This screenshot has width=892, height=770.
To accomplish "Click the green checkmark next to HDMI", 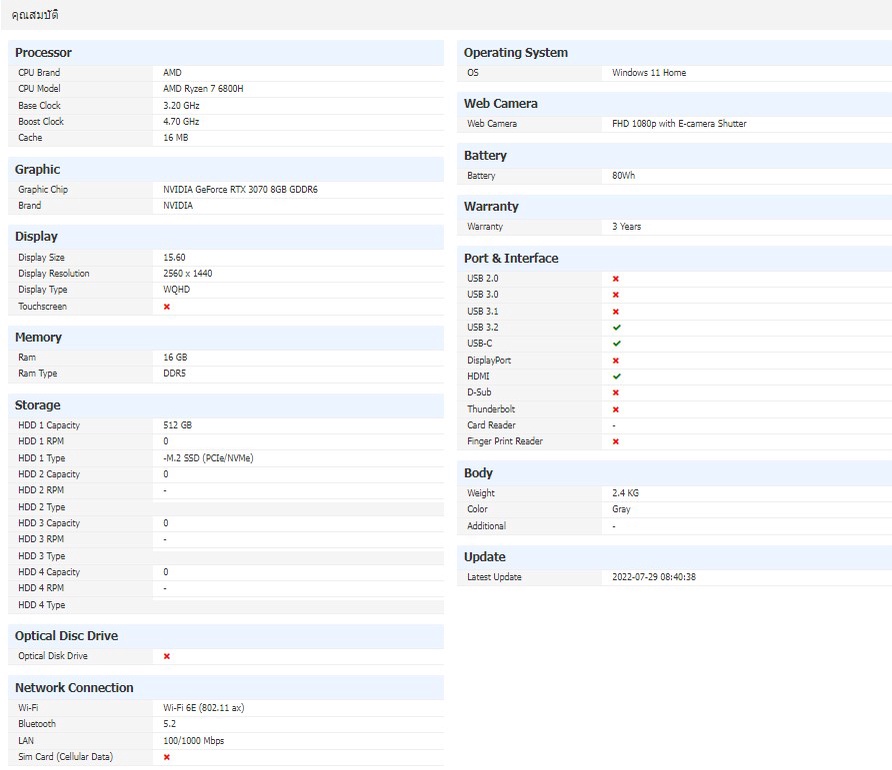I will pos(616,377).
